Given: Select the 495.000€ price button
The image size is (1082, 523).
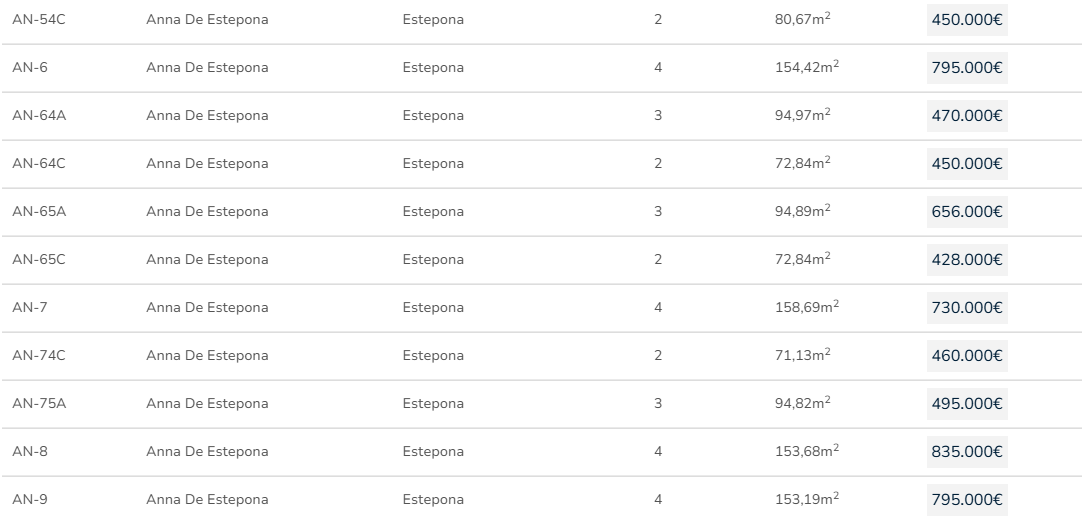Looking at the screenshot, I should [x=966, y=404].
